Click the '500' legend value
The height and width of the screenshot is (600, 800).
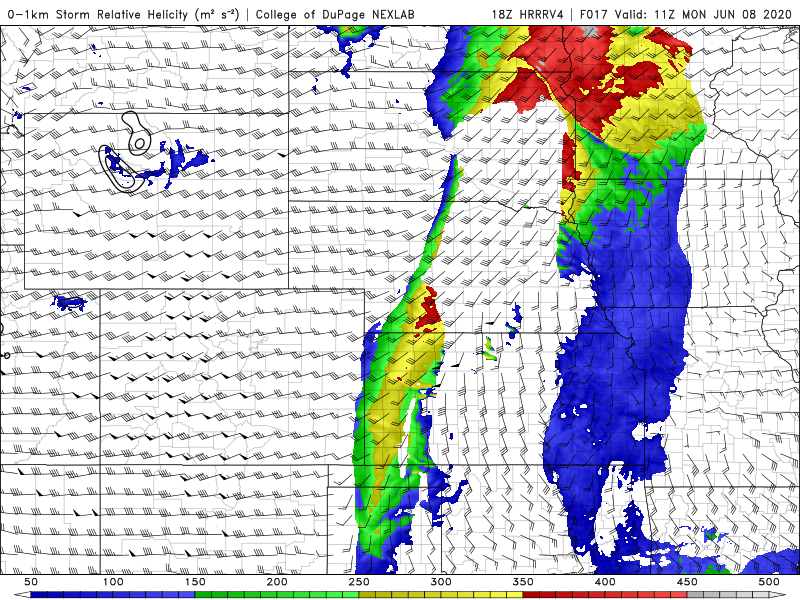tap(769, 582)
